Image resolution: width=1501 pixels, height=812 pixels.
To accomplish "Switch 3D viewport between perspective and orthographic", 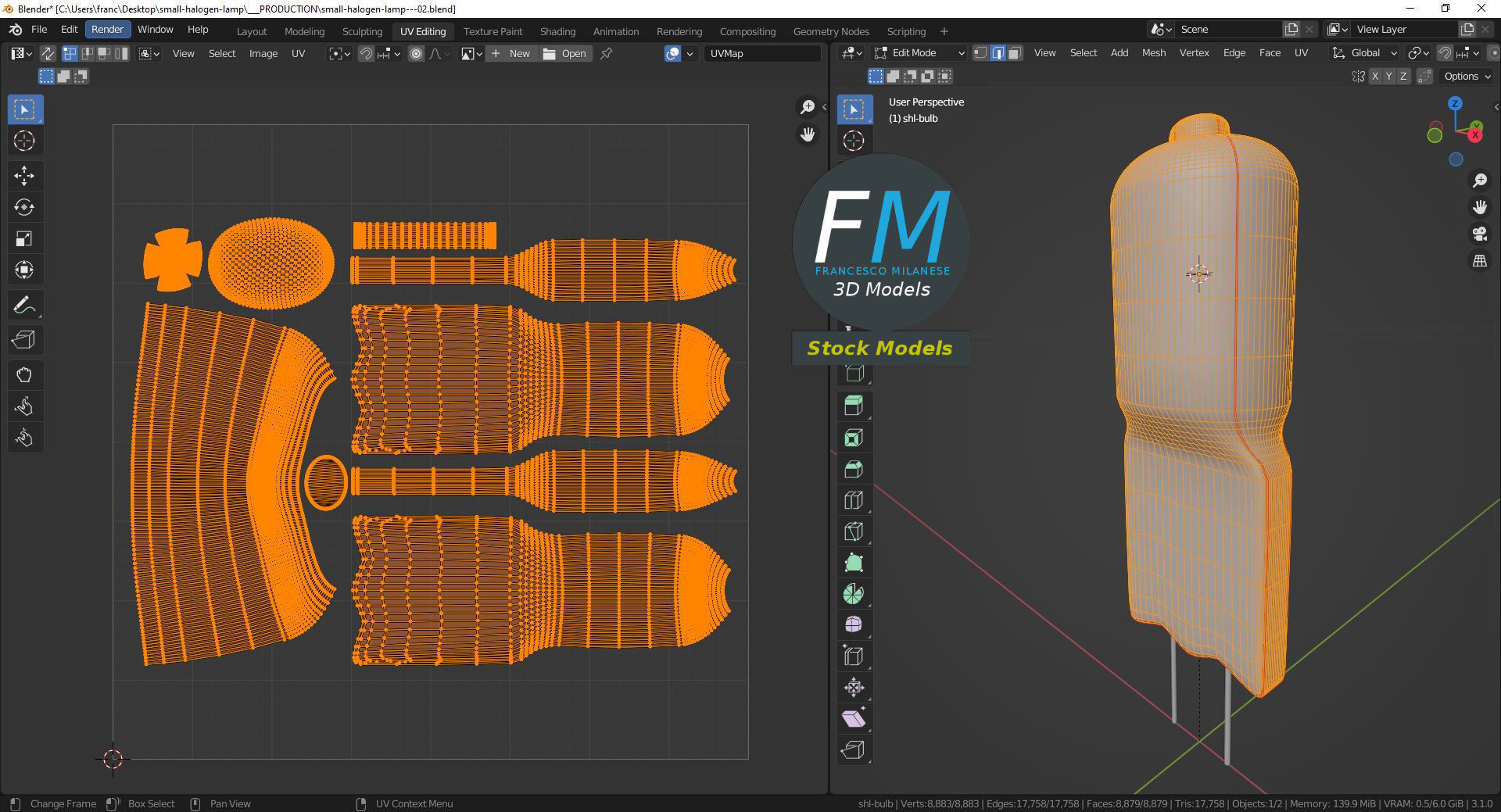I will (x=1480, y=261).
